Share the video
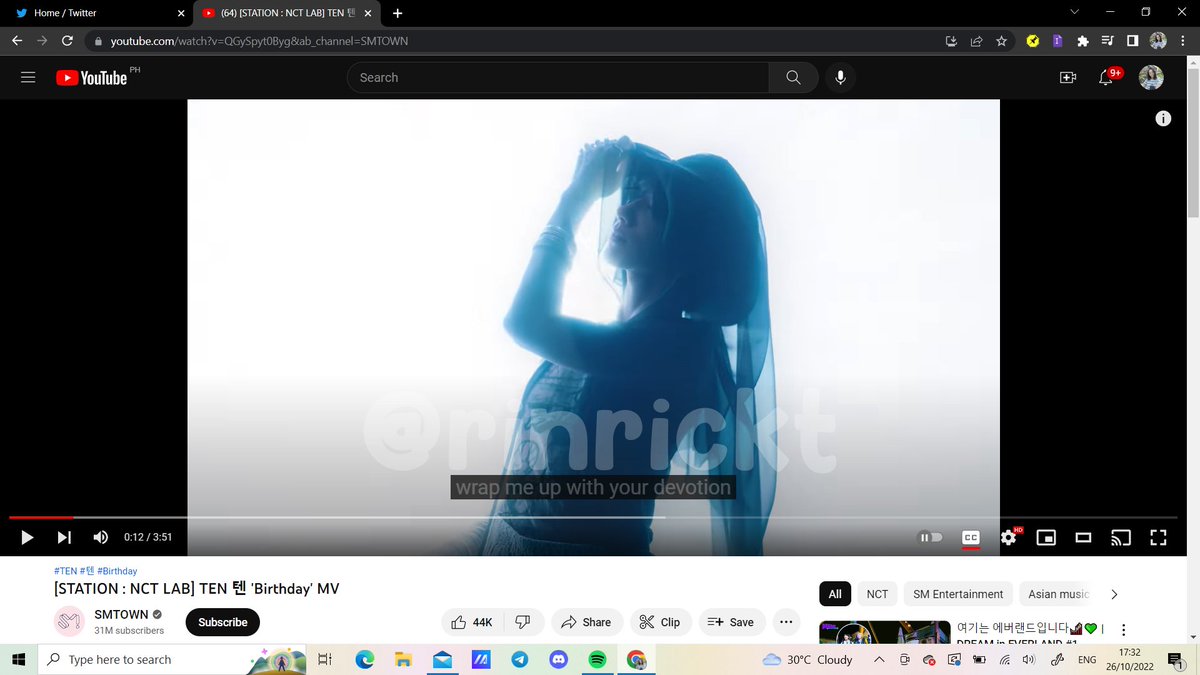The height and width of the screenshot is (675, 1200). (x=586, y=622)
